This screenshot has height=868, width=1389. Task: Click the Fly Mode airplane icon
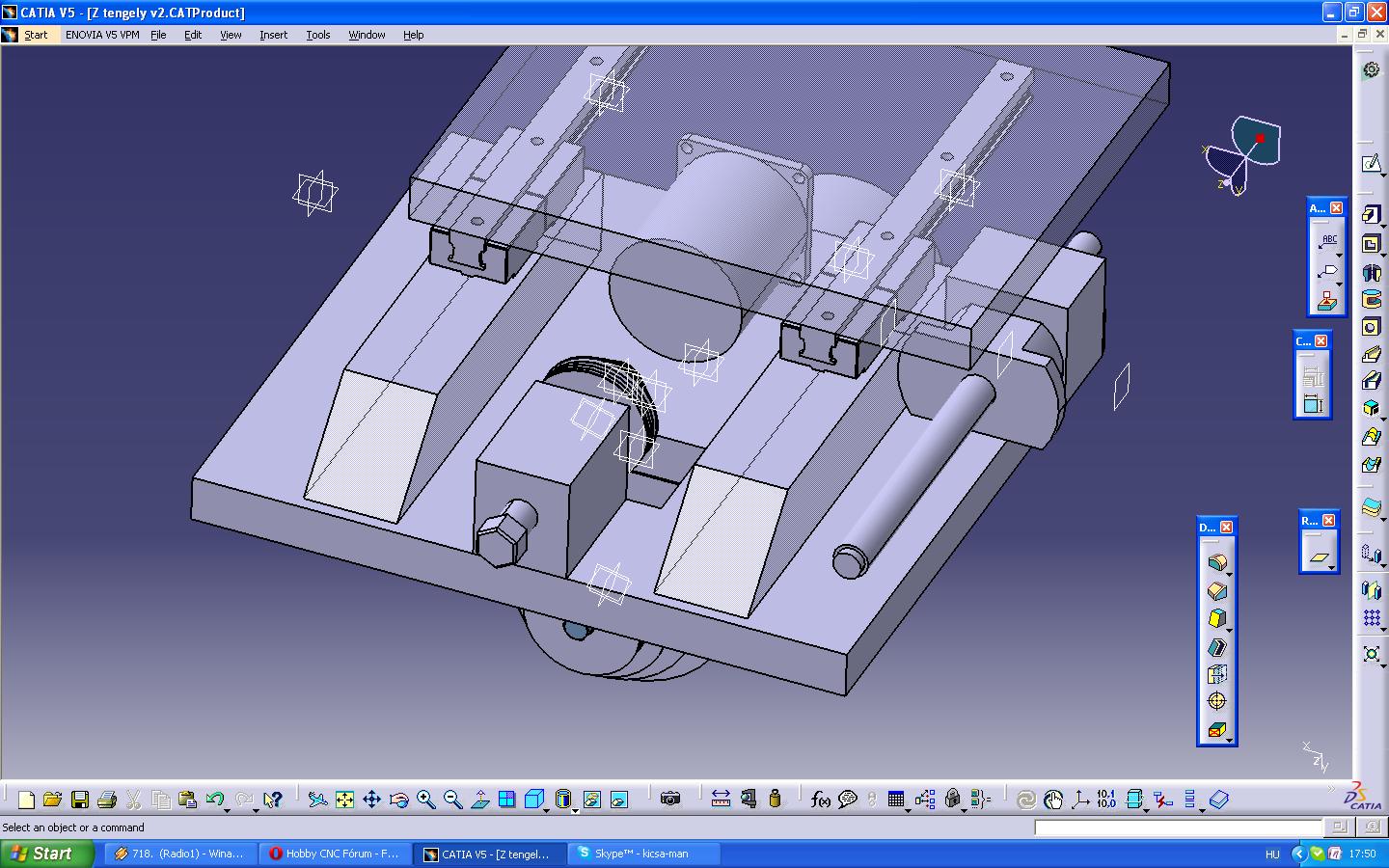(317, 800)
